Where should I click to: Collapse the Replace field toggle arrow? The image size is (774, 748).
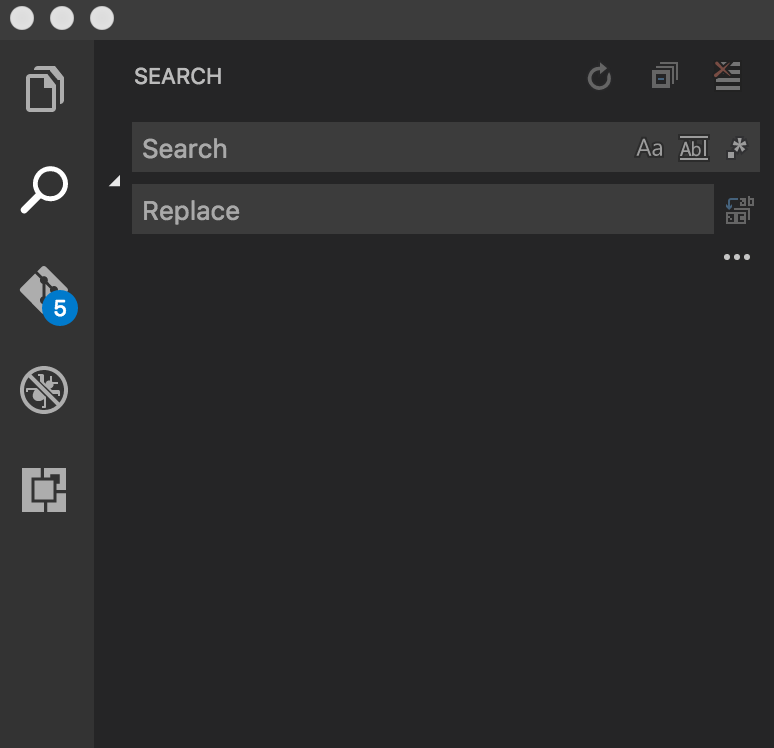pyautogui.click(x=115, y=181)
